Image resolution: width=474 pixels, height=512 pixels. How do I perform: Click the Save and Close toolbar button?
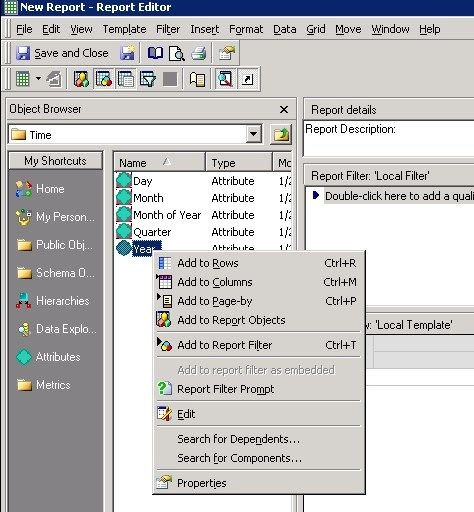[x=62, y=53]
